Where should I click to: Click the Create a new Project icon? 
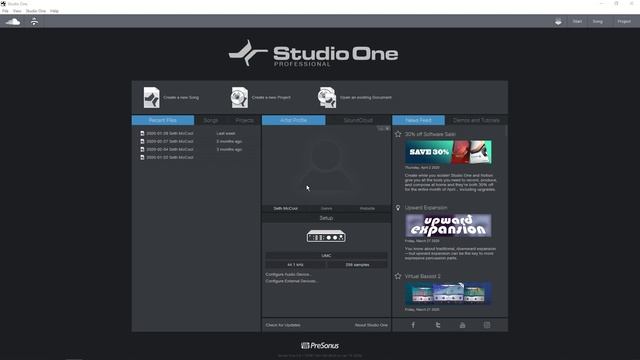pos(240,97)
